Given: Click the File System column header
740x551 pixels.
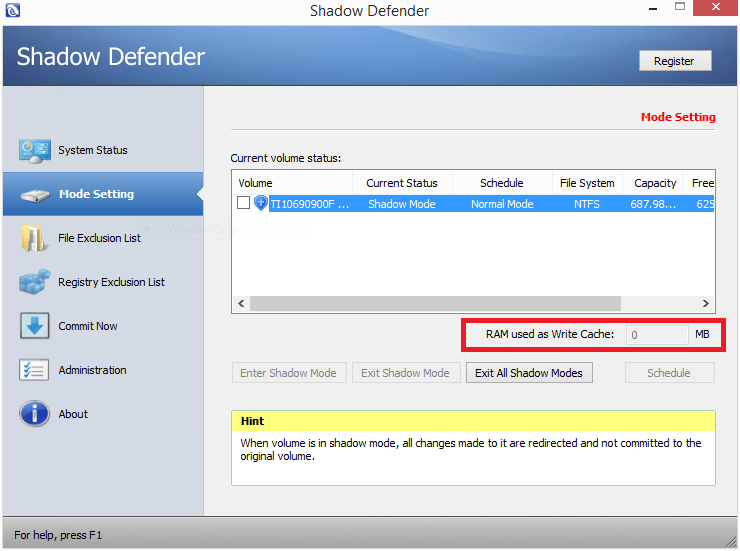Looking at the screenshot, I should coord(587,183).
